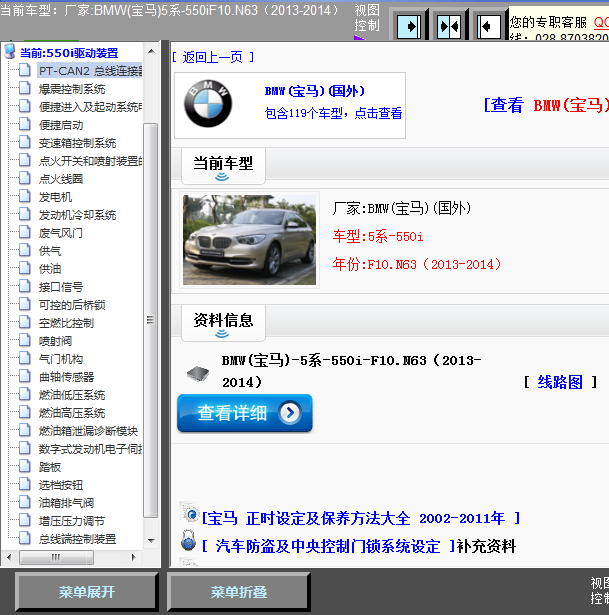Click the first view control arrow button
The height and width of the screenshot is (615, 609).
pyautogui.click(x=409, y=25)
